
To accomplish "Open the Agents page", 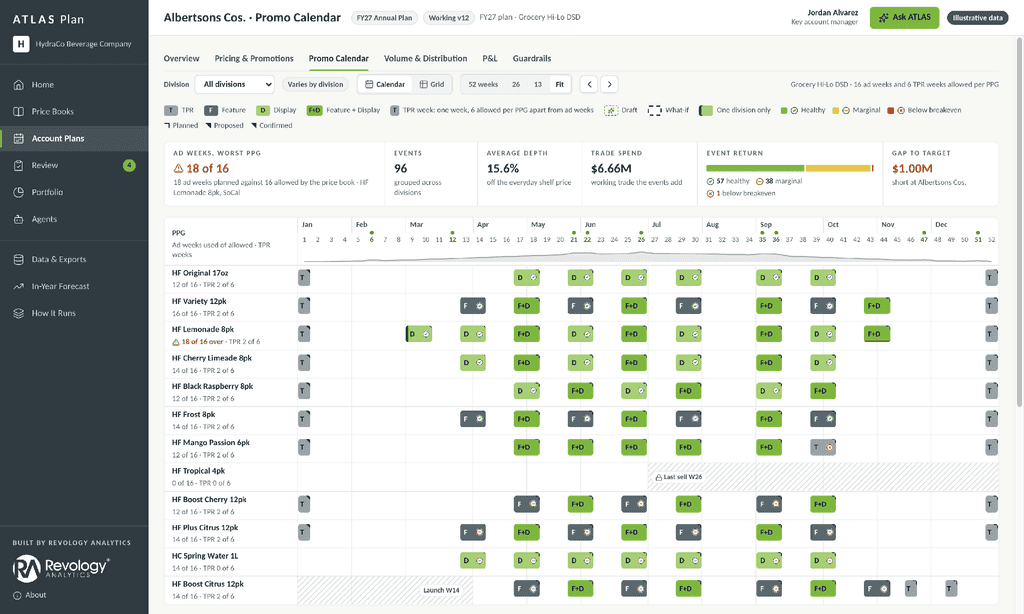I will (x=74, y=219).
